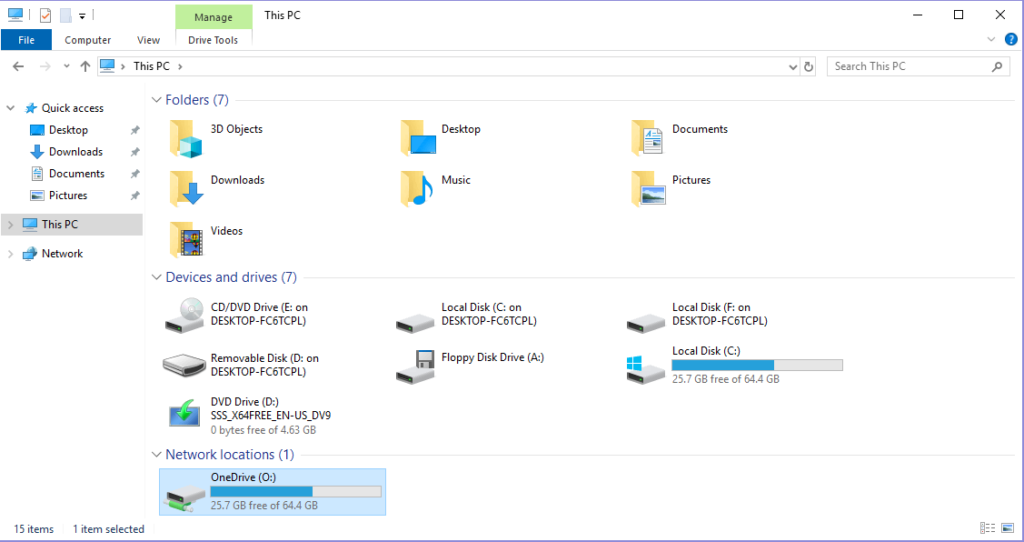Unpin Desktop from Quick access
The width and height of the screenshot is (1024, 542).
pyautogui.click(x=135, y=130)
